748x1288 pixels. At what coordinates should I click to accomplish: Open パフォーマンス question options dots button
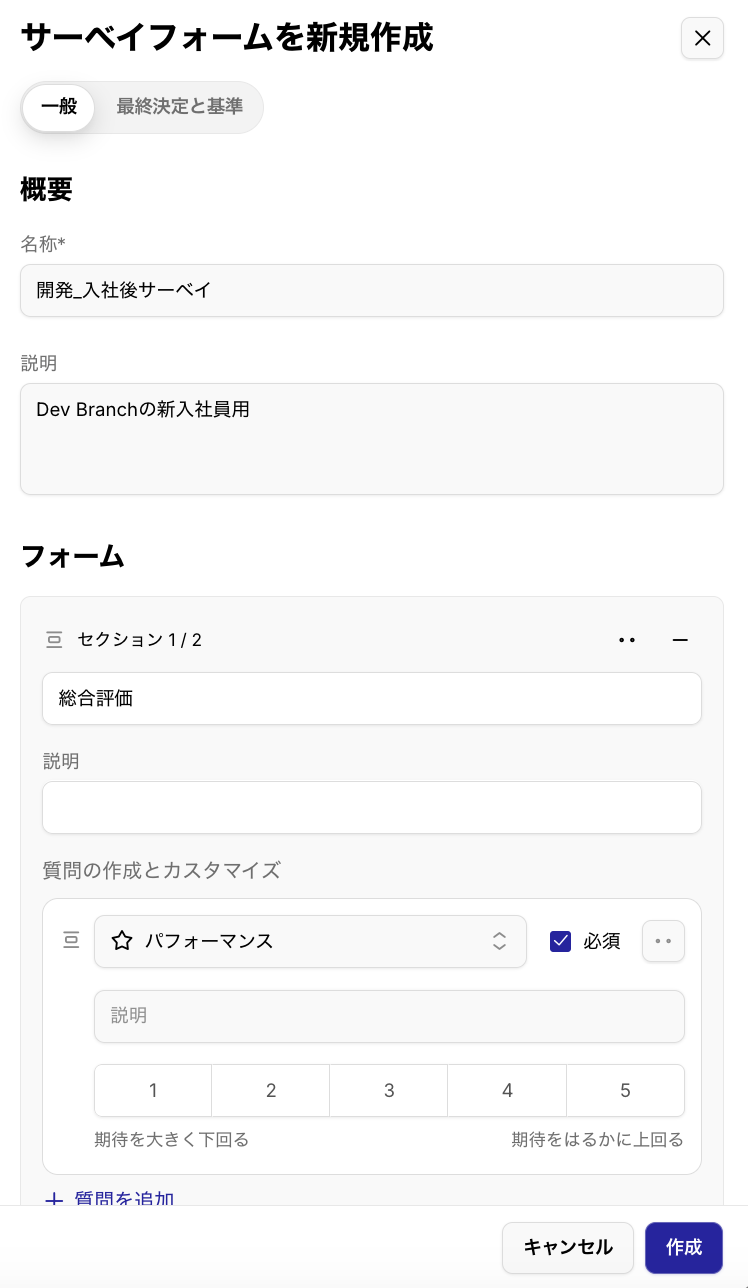(x=663, y=941)
